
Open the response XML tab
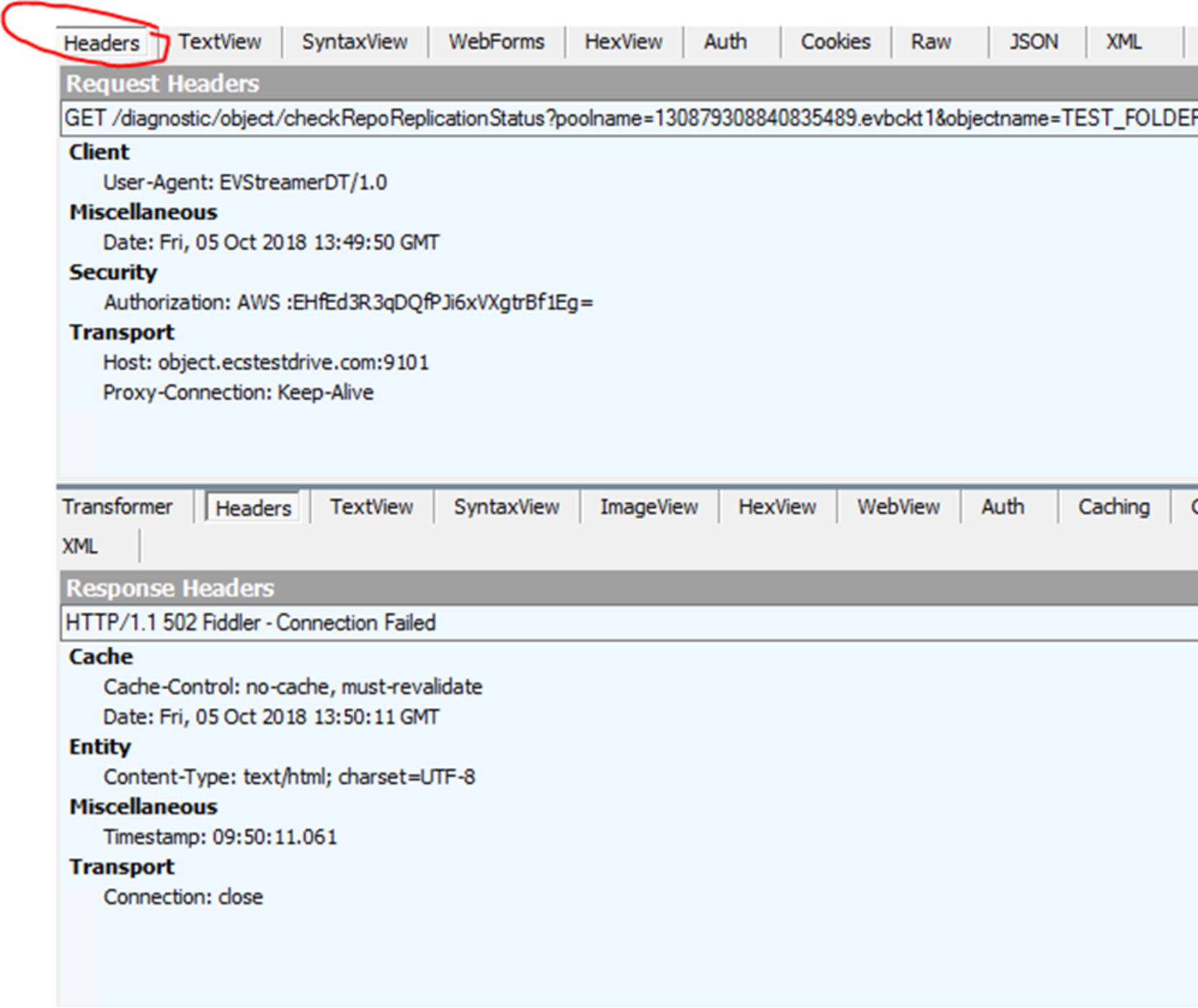pos(80,546)
